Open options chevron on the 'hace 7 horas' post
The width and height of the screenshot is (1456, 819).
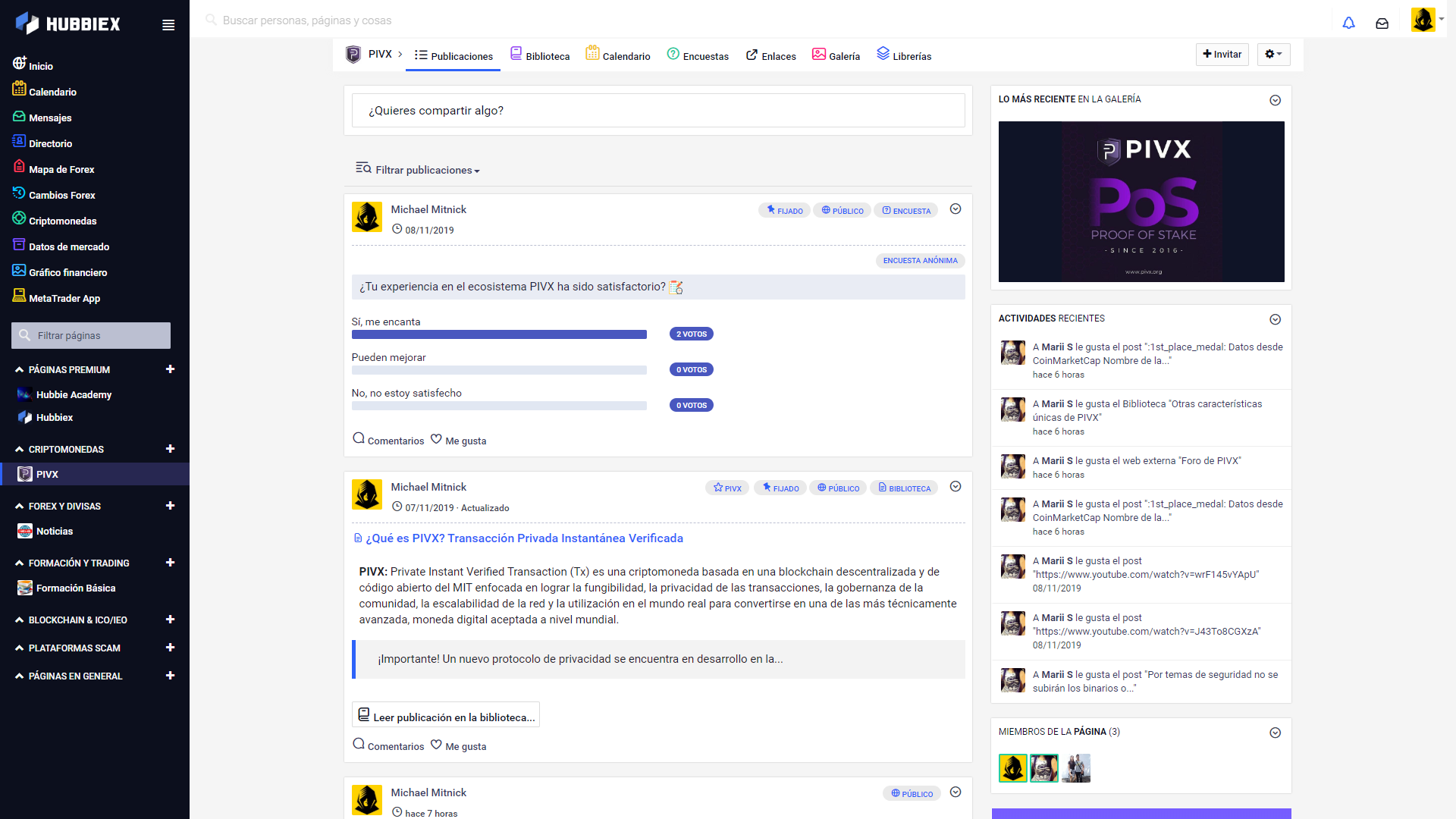pos(955,792)
